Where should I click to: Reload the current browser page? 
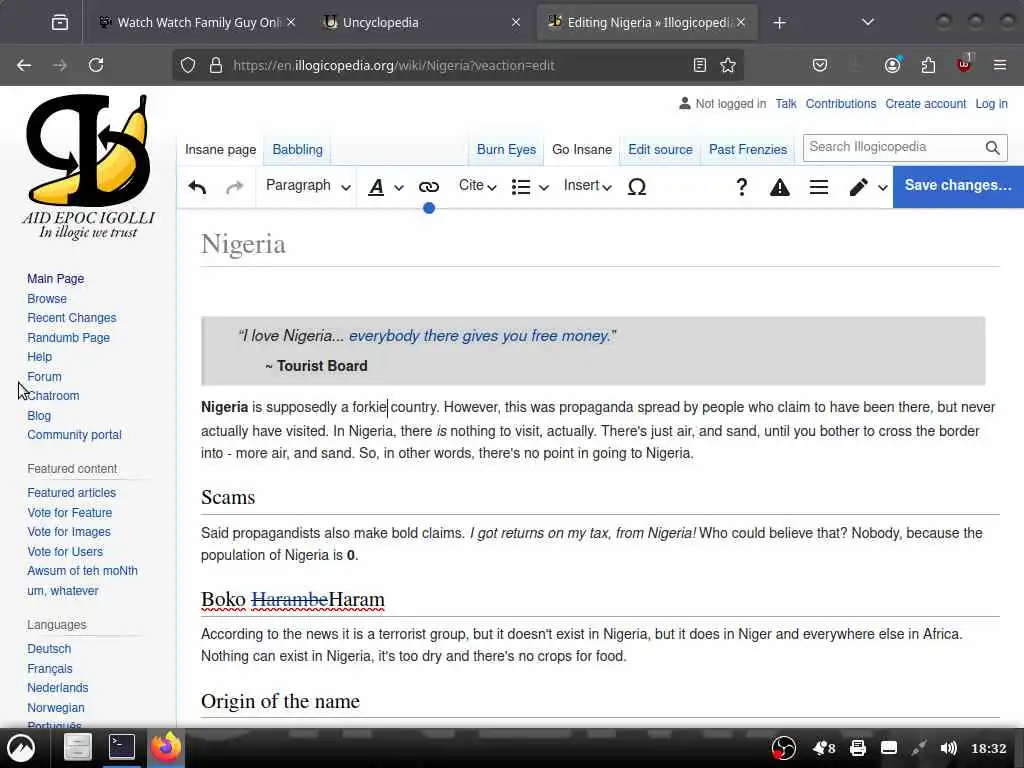(x=96, y=65)
